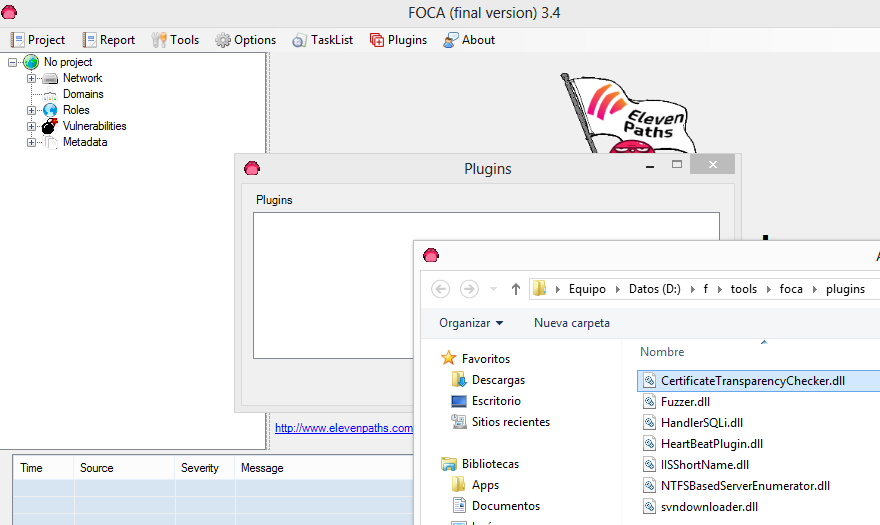Click Nueva carpeta button
The width and height of the screenshot is (880, 525).
572,323
